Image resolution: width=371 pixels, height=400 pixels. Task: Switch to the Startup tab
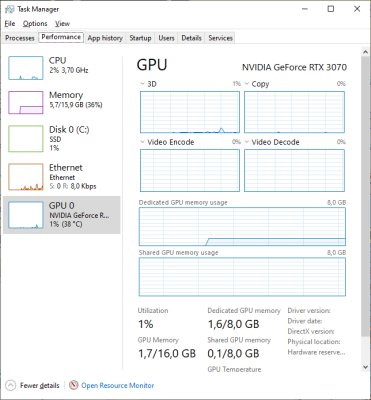coord(140,38)
